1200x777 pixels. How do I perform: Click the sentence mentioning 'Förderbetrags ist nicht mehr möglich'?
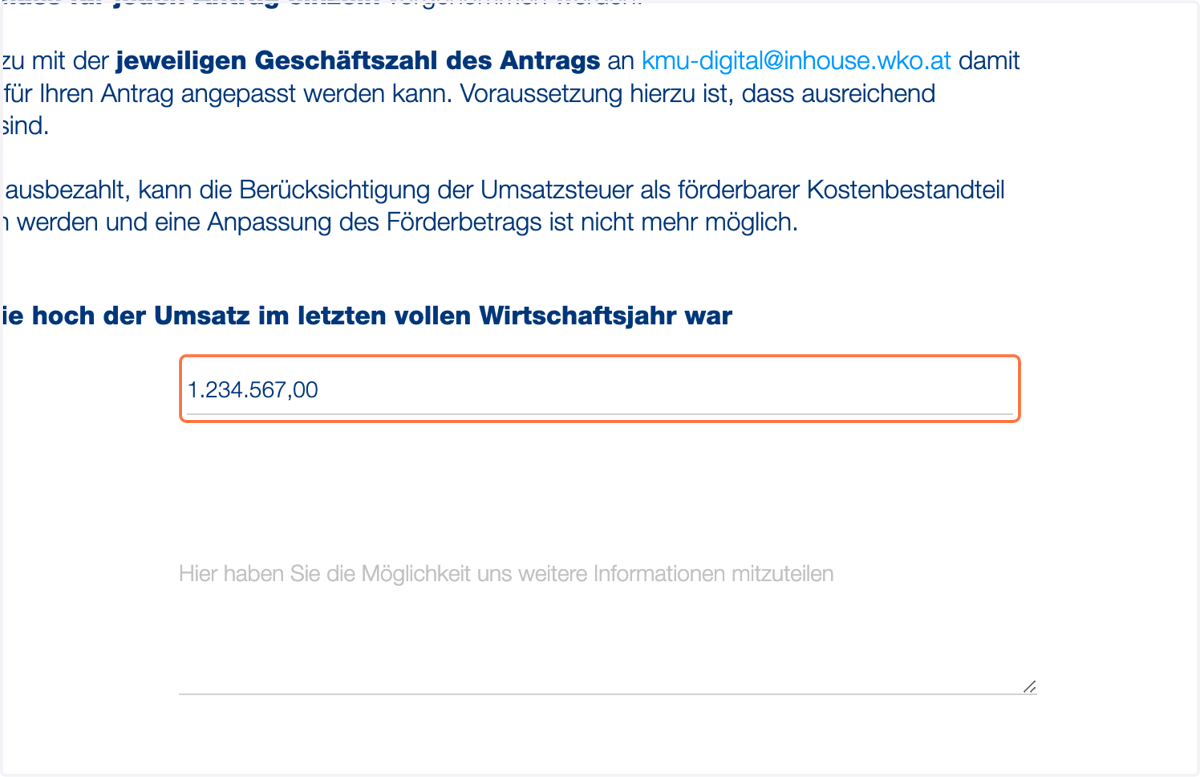pos(400,222)
